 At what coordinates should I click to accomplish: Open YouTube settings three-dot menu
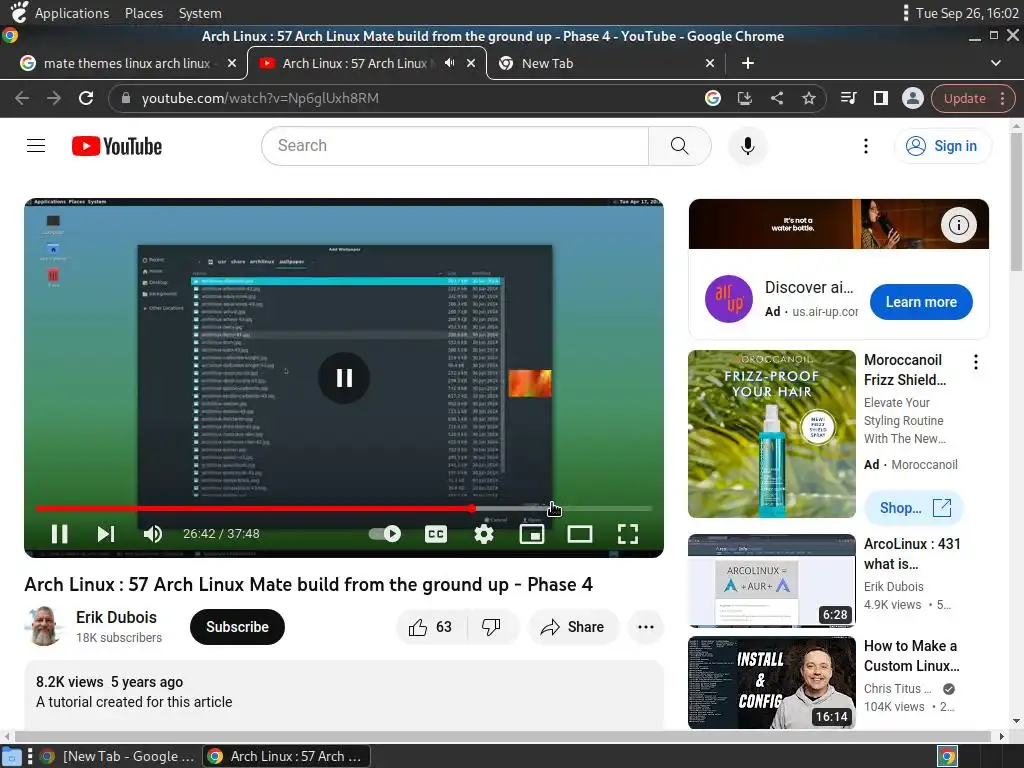pos(866,146)
